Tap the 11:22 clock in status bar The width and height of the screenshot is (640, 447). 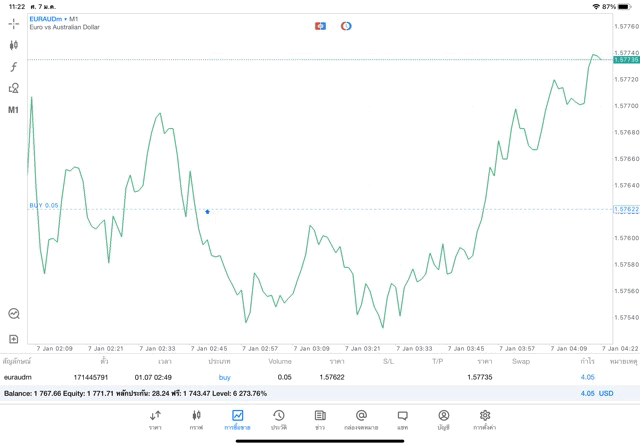pos(17,7)
